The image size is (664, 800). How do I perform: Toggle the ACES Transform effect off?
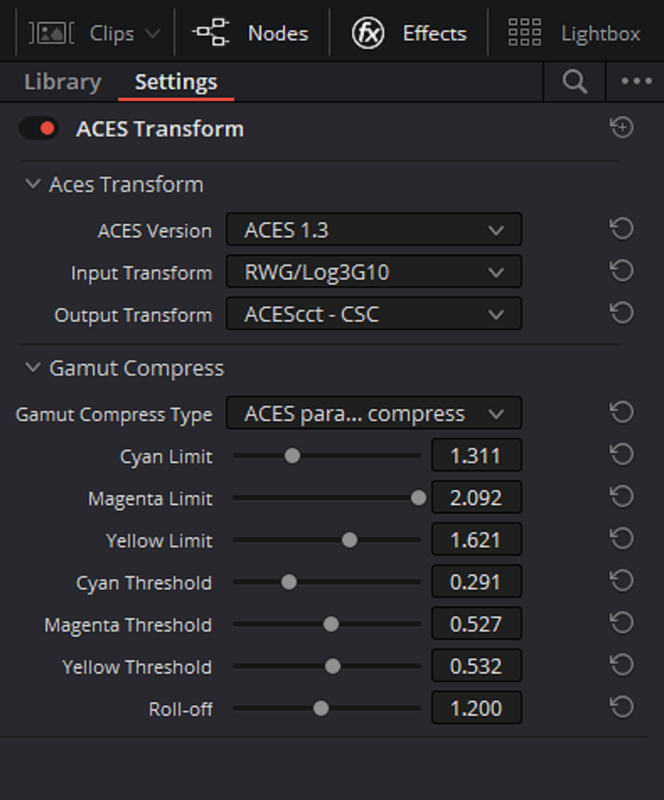click(39, 129)
